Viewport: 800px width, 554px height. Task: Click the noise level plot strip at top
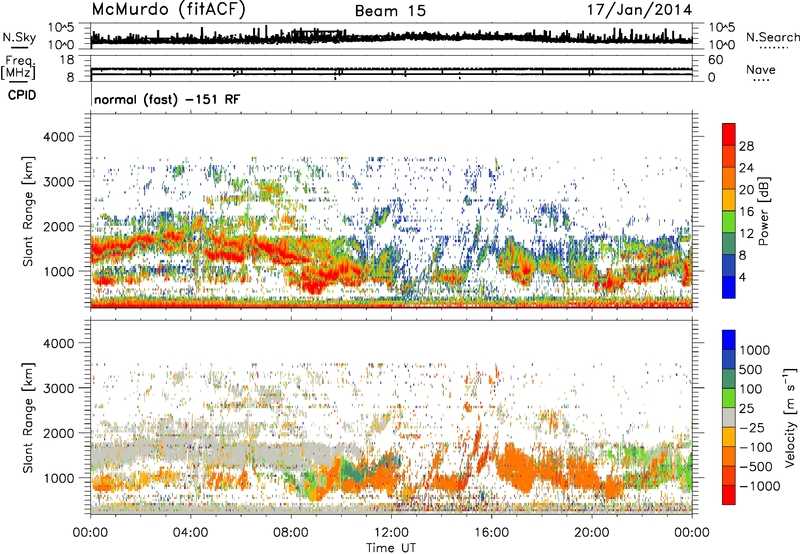391,36
